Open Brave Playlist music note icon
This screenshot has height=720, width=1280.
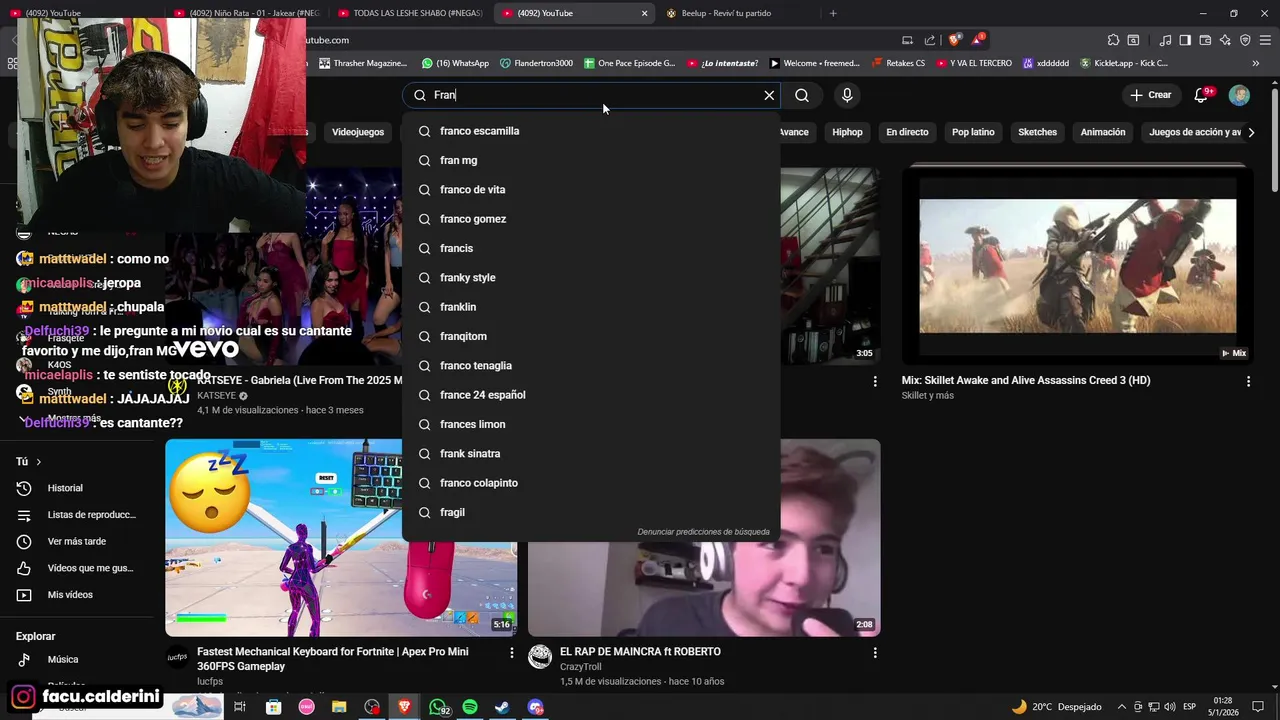click(x=1165, y=40)
